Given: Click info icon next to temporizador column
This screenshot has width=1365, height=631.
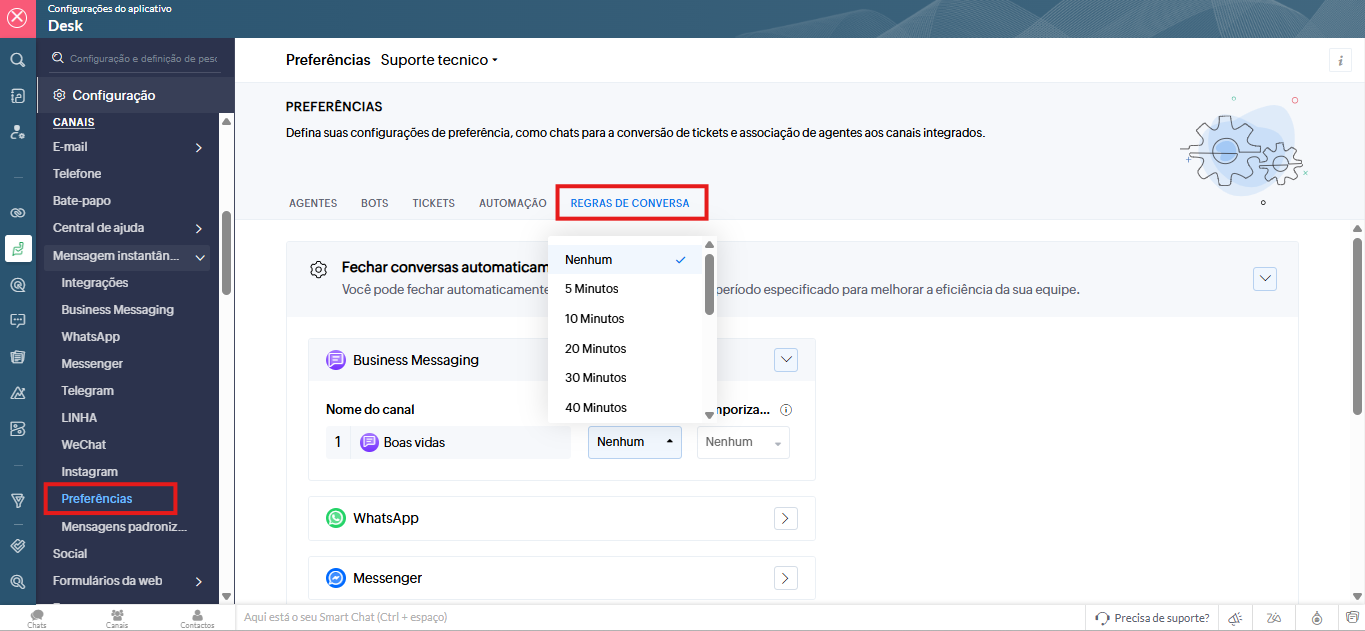Looking at the screenshot, I should click(786, 410).
